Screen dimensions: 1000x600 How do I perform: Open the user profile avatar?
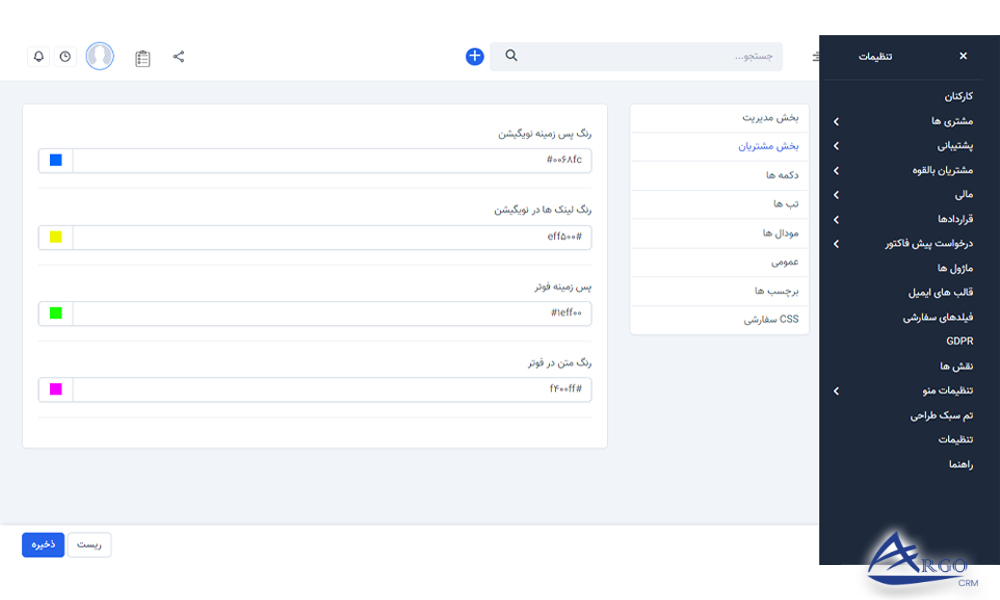click(99, 56)
